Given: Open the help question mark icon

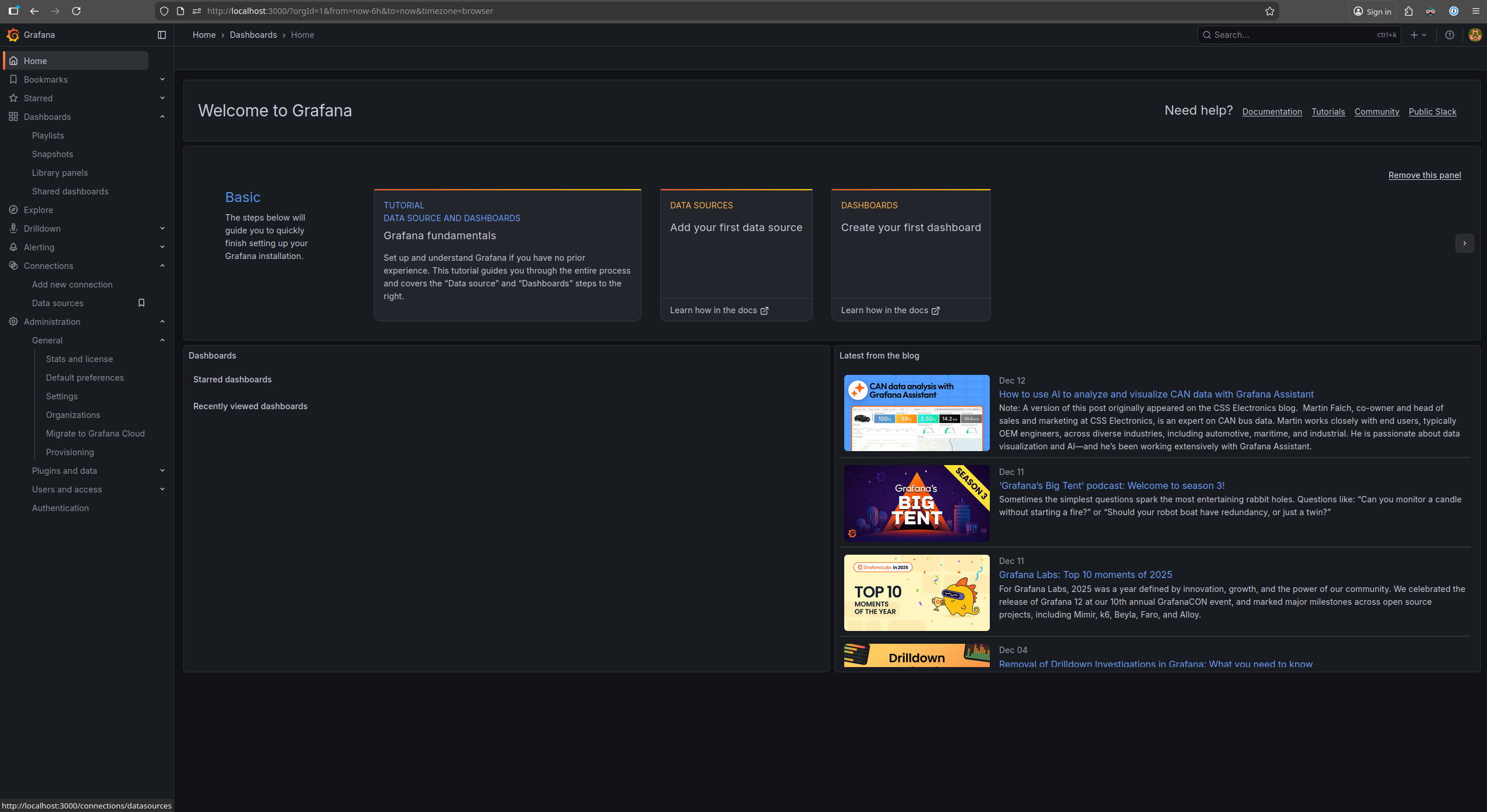Looking at the screenshot, I should [x=1450, y=35].
